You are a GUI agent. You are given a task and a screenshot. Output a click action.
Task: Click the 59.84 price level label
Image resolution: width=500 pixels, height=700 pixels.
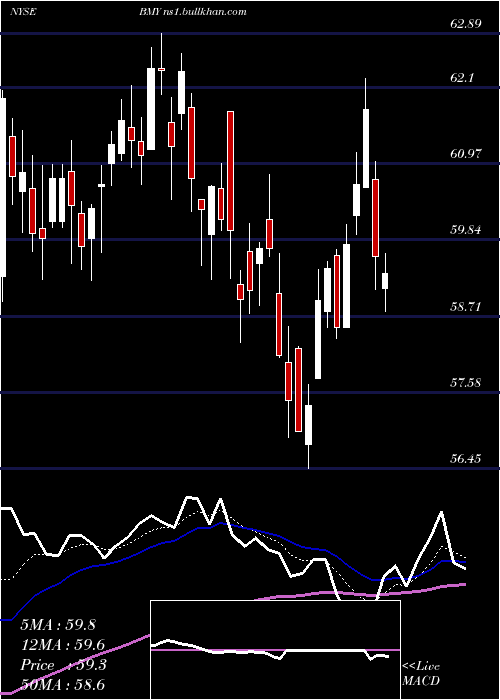point(466,230)
